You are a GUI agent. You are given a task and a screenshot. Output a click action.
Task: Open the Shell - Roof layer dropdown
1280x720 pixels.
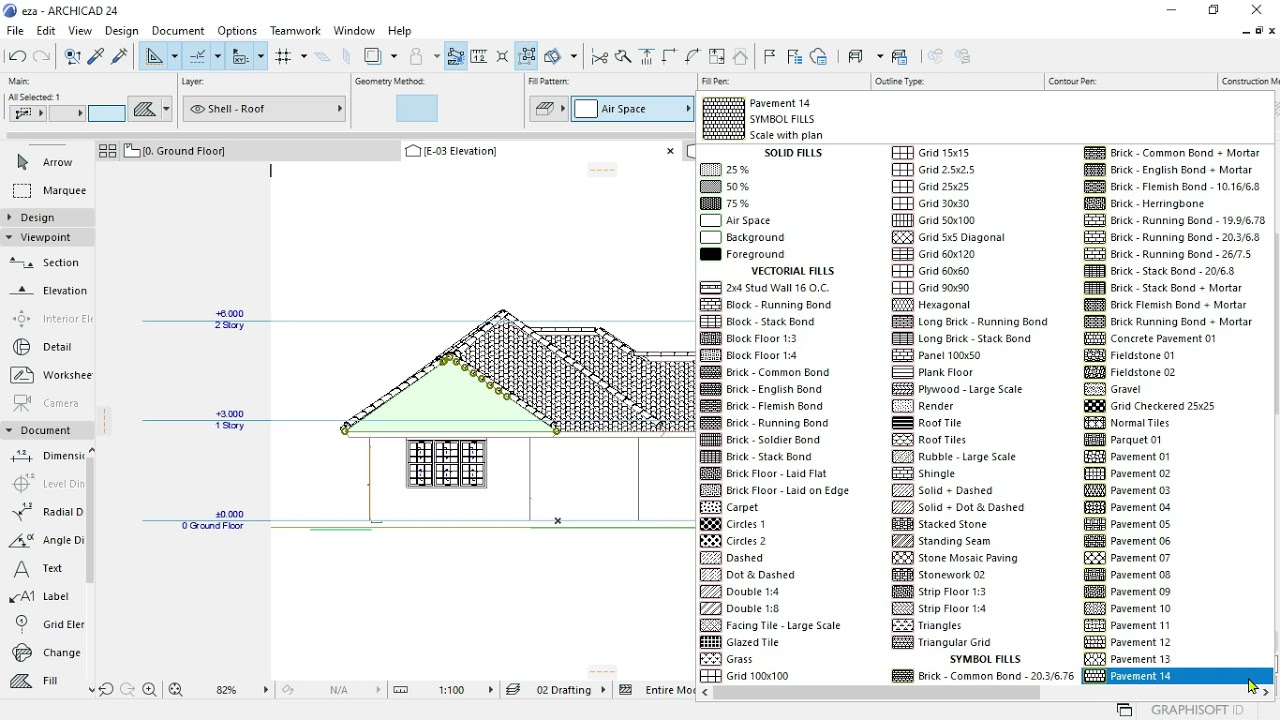tap(265, 109)
